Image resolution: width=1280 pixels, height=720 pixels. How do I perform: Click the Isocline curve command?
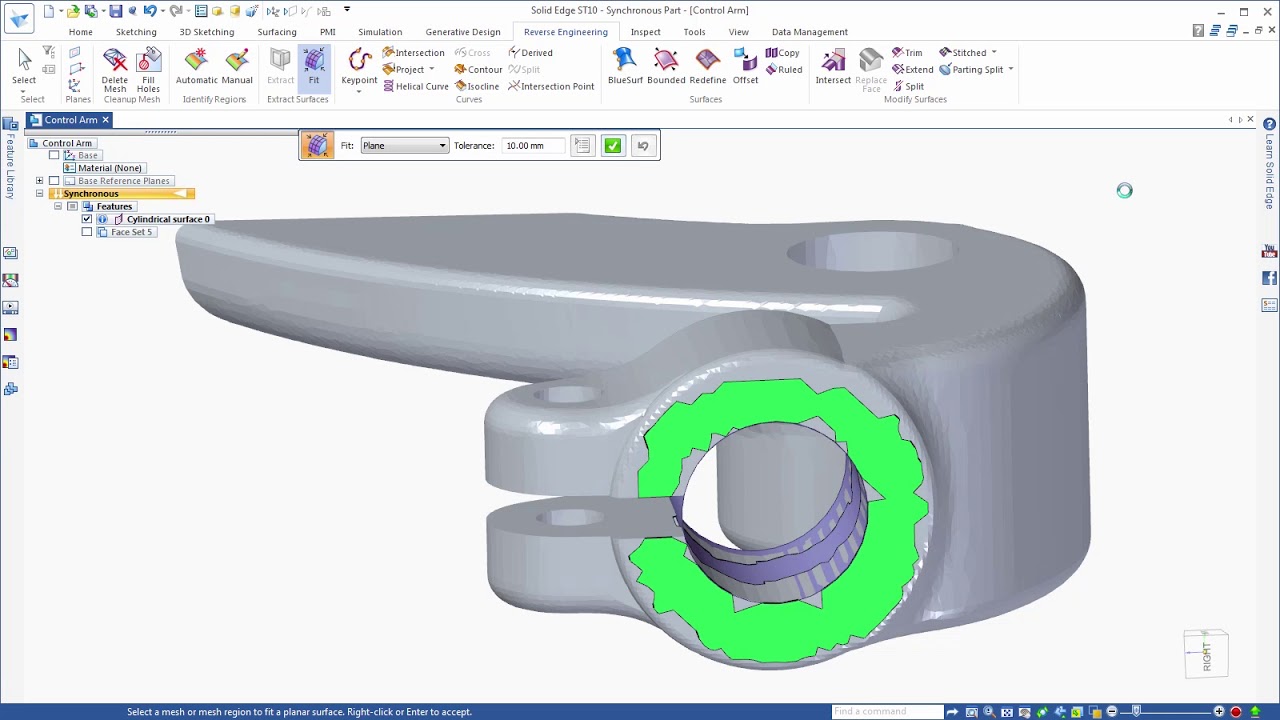[477, 86]
